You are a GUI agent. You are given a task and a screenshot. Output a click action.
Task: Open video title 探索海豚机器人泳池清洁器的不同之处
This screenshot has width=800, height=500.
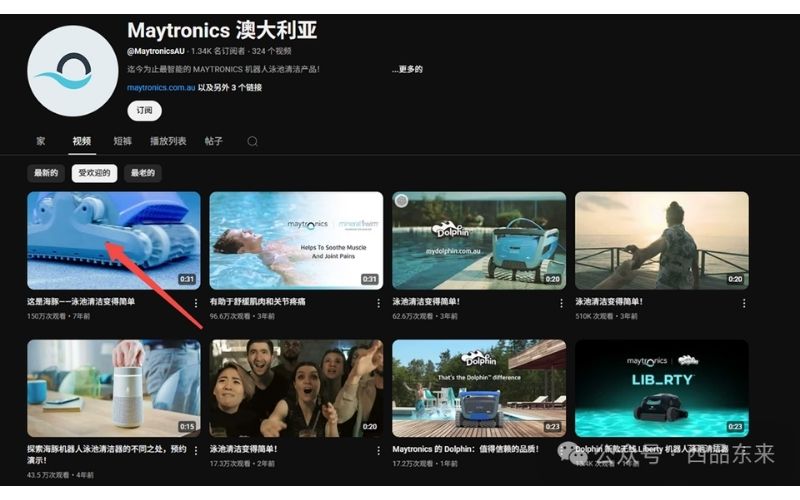tap(106, 454)
